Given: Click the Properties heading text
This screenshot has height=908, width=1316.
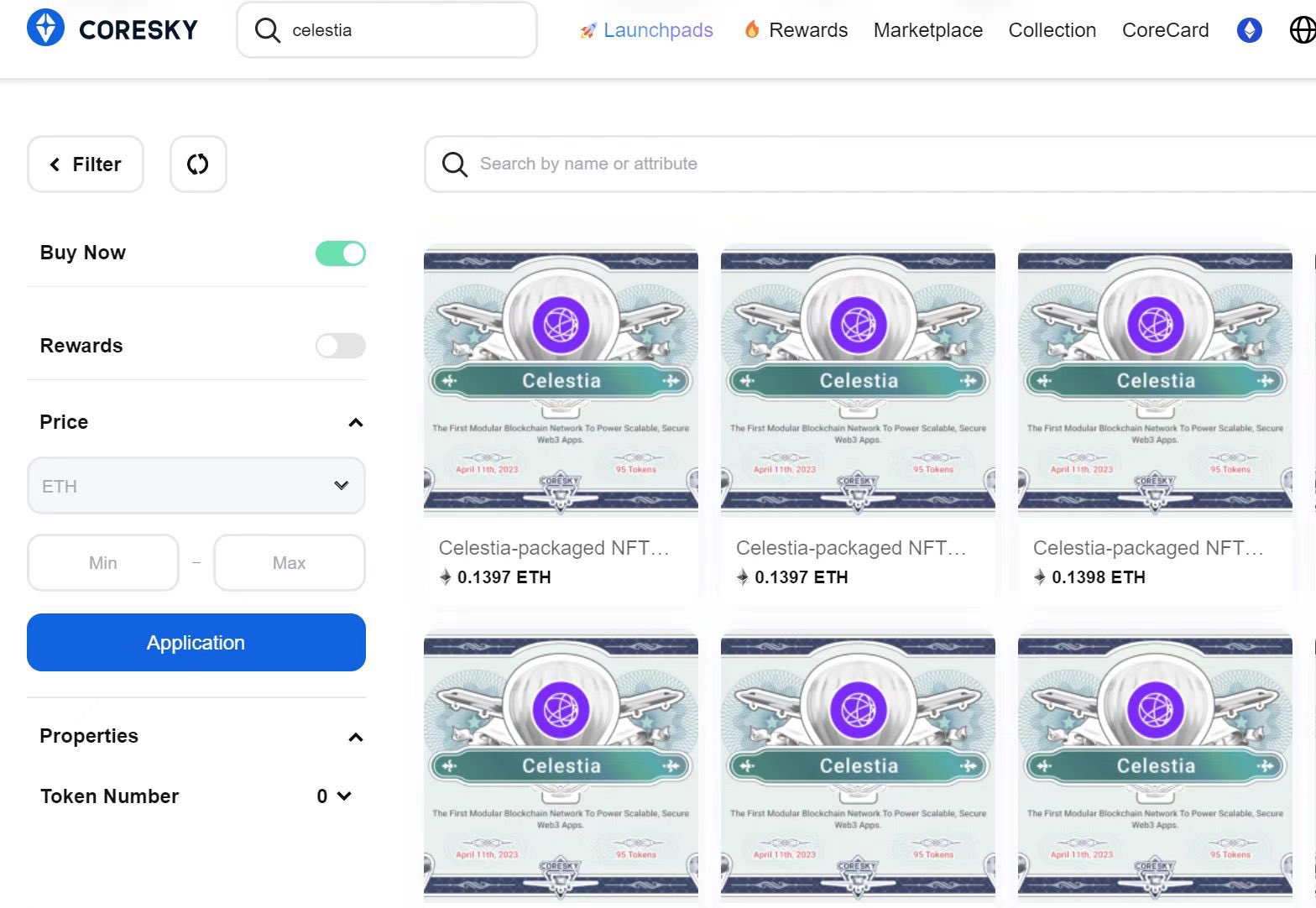Looking at the screenshot, I should tap(89, 736).
